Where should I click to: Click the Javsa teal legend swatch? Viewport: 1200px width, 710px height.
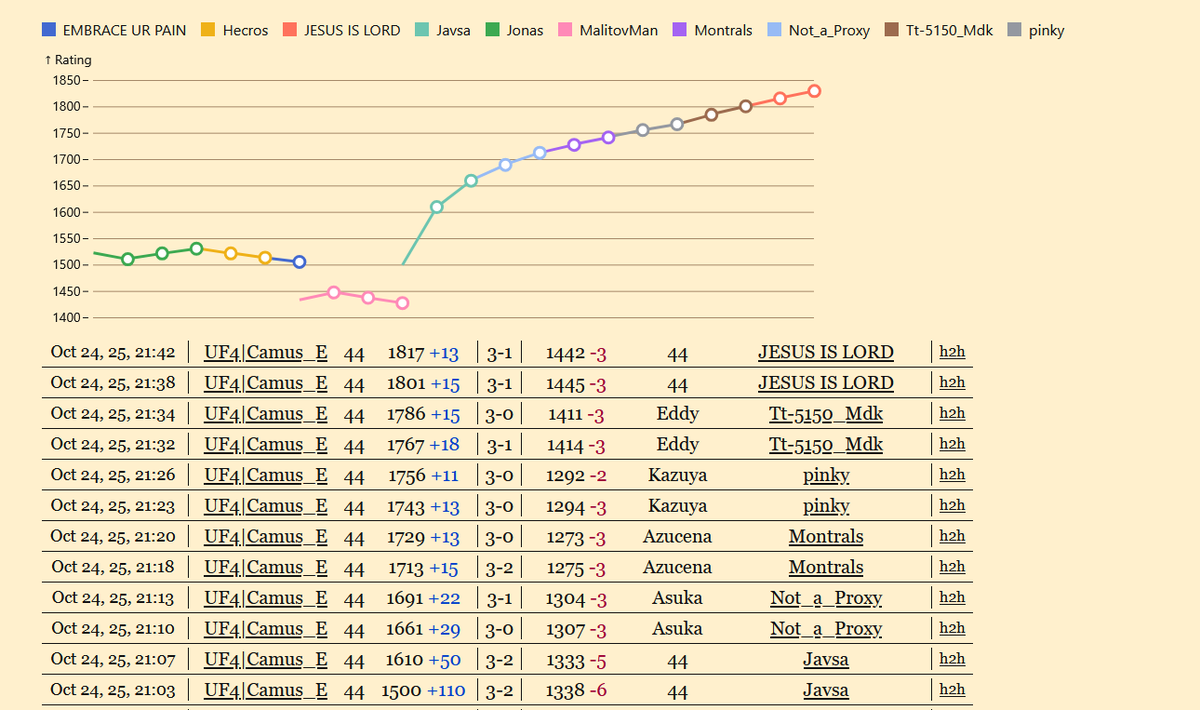(423, 30)
